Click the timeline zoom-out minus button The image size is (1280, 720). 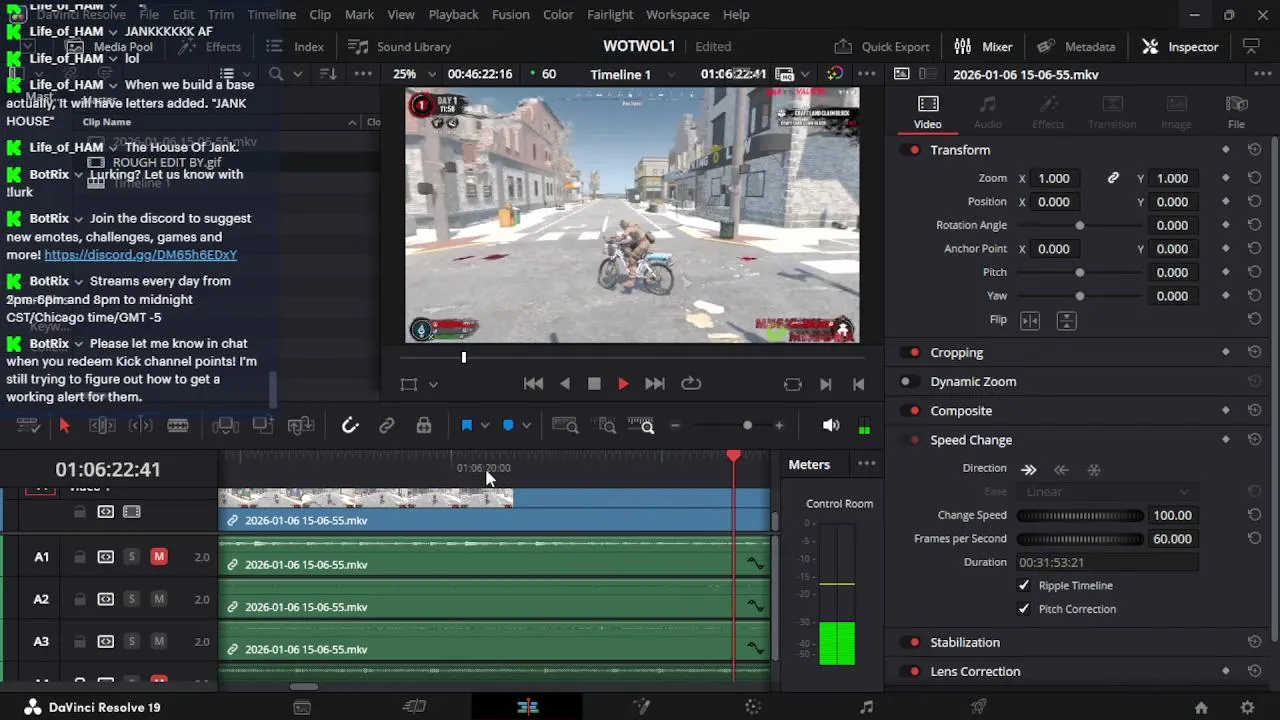[x=675, y=426]
